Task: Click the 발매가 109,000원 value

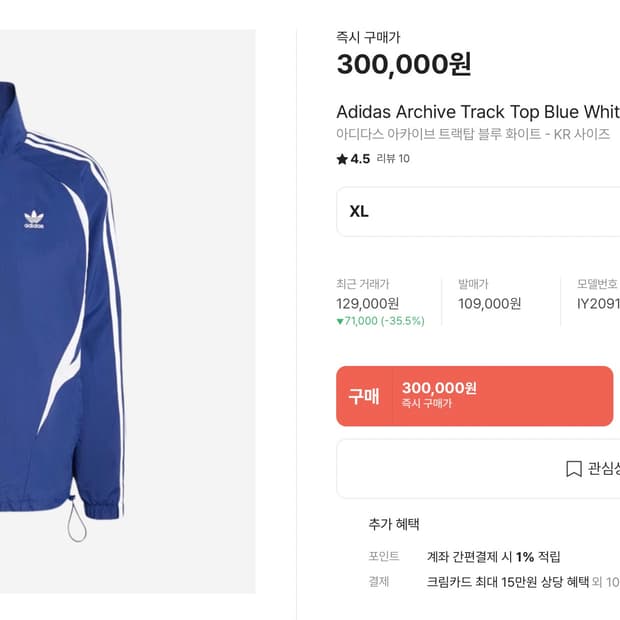Action: [489, 303]
